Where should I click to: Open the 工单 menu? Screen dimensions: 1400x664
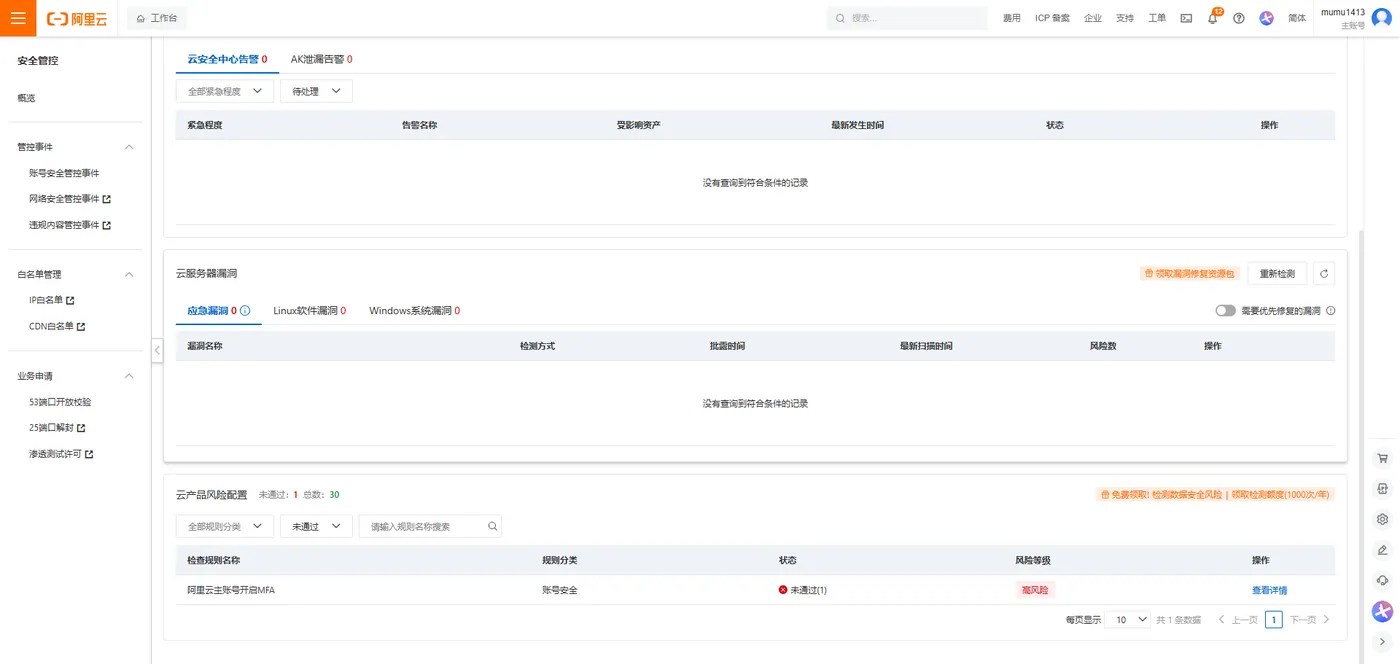point(1157,18)
